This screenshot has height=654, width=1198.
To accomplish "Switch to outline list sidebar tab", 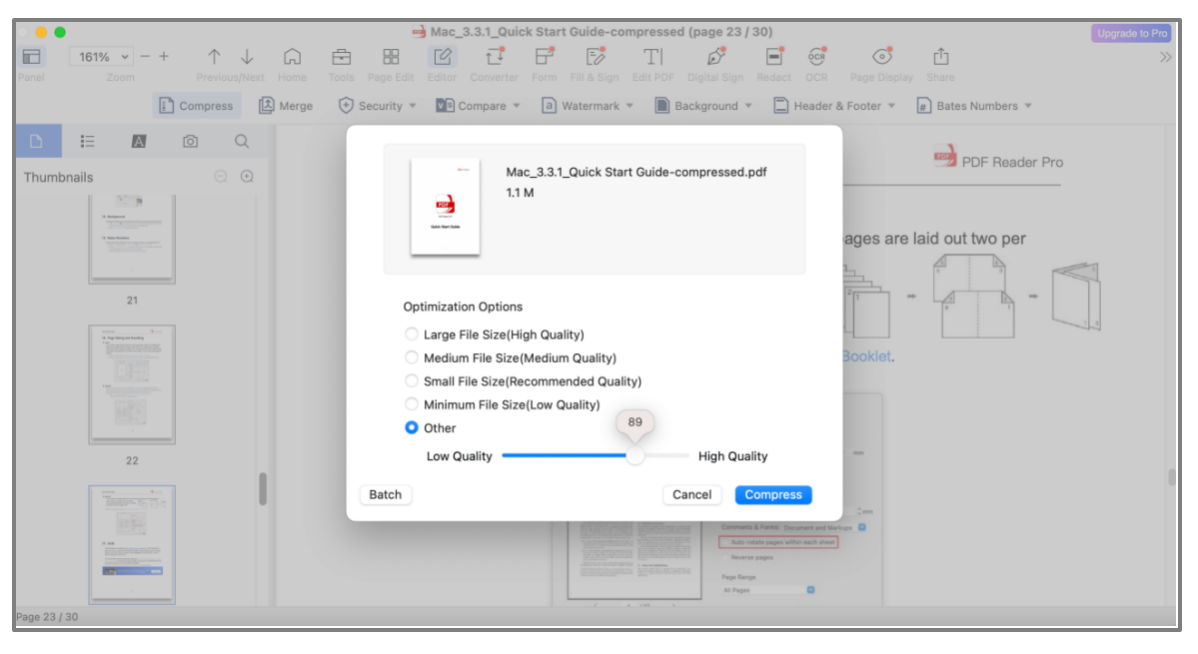I will 88,141.
